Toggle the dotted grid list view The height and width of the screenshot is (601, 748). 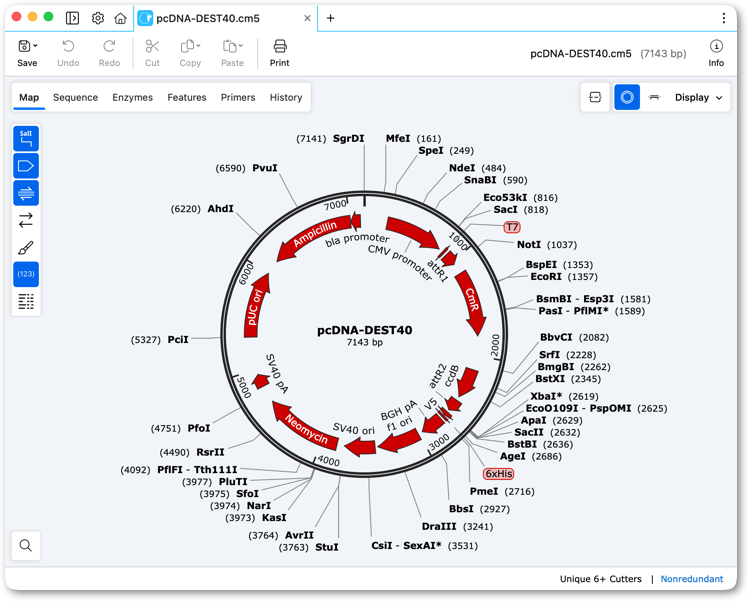[26, 301]
